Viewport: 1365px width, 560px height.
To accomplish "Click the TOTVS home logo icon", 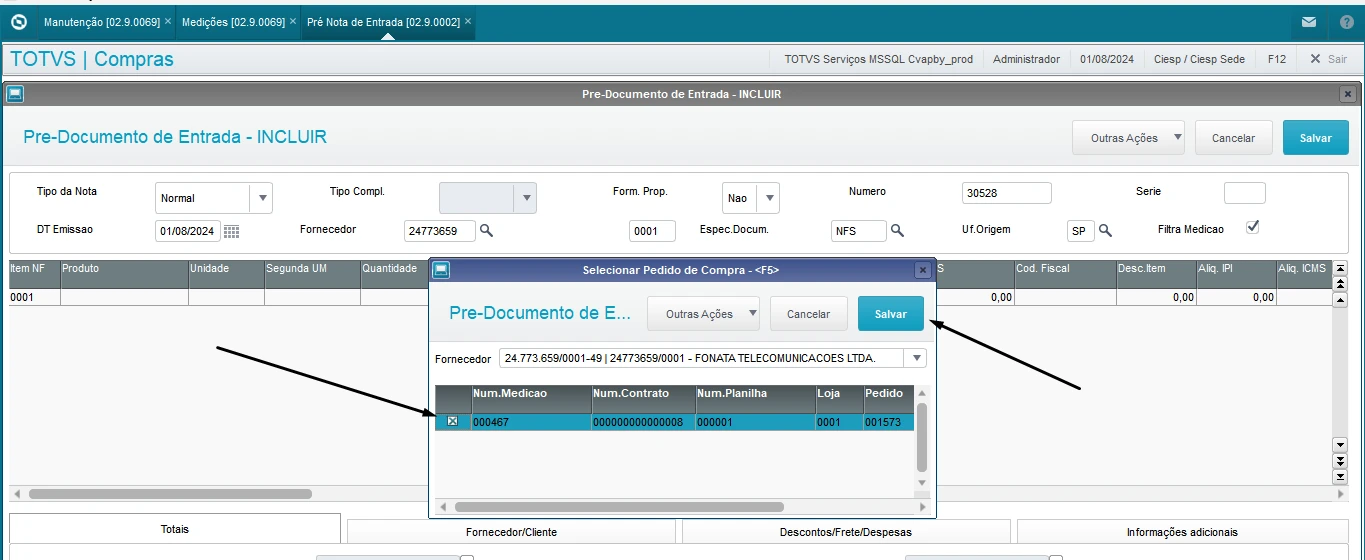I will [x=18, y=21].
